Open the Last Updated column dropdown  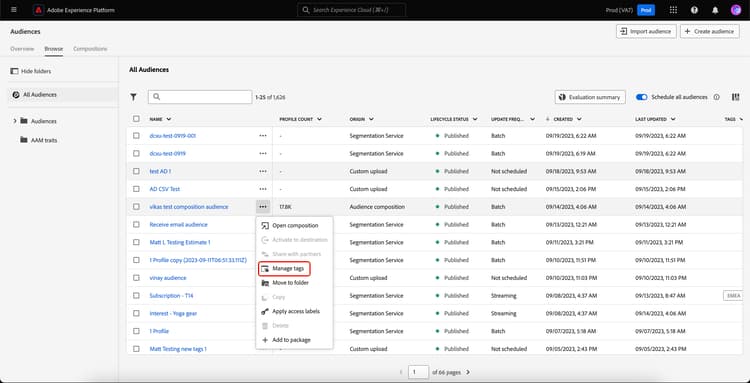(x=673, y=119)
